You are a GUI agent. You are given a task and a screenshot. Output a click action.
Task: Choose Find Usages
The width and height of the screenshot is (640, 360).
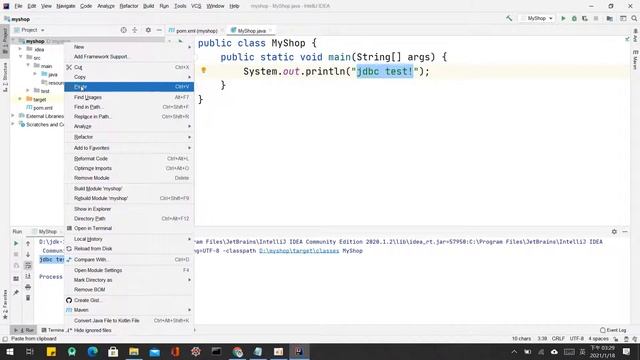point(129,97)
